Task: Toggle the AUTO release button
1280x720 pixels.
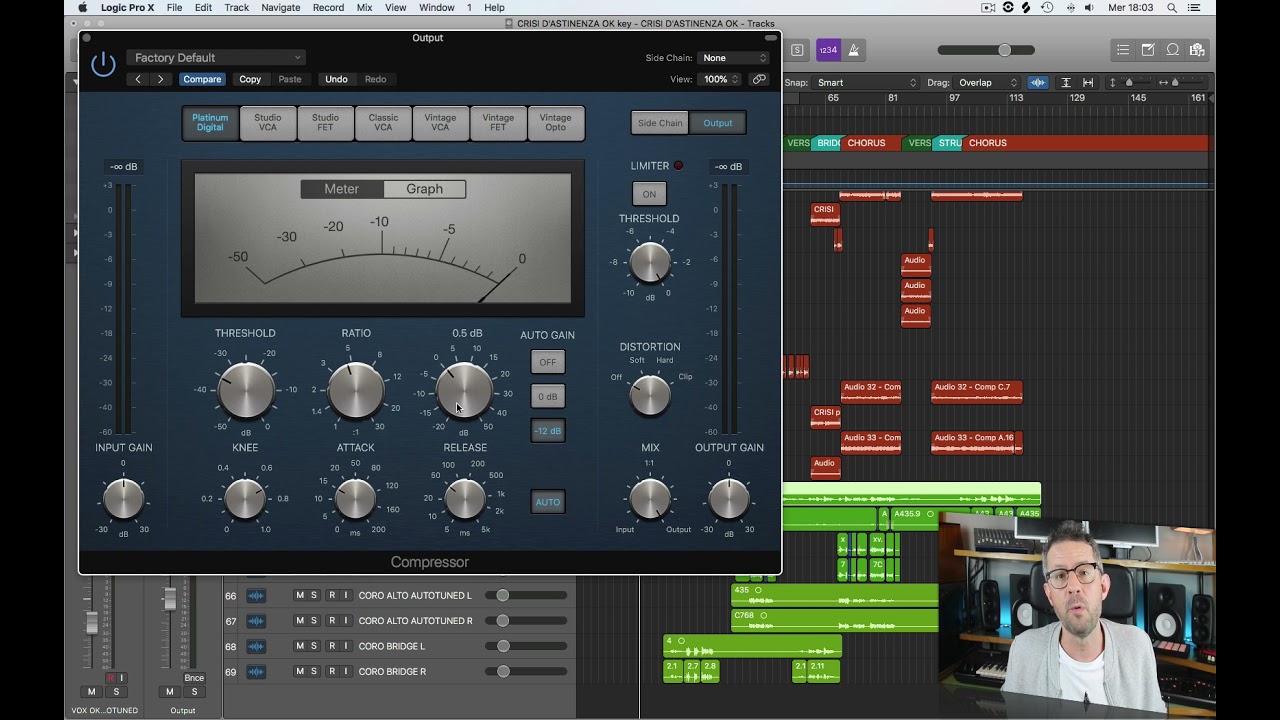Action: coord(548,502)
